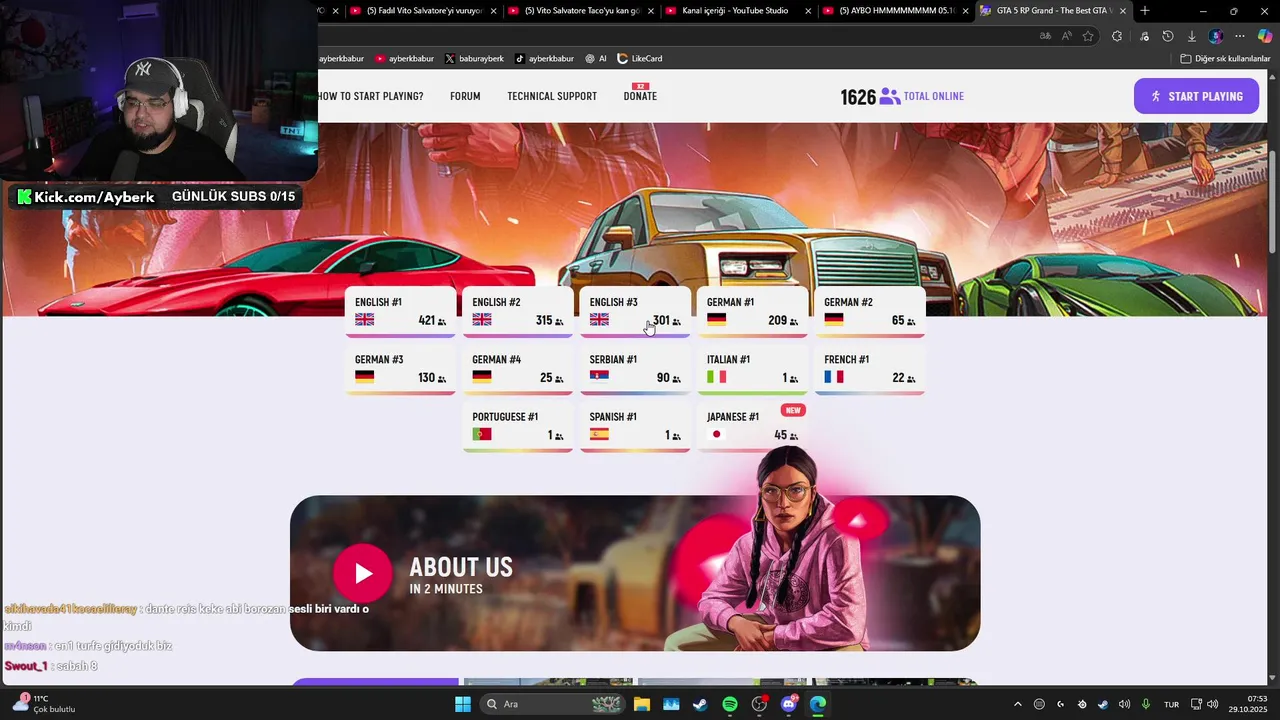The width and height of the screenshot is (1280, 720).
Task: Click the purple START PLAYING button
Action: 1196,96
